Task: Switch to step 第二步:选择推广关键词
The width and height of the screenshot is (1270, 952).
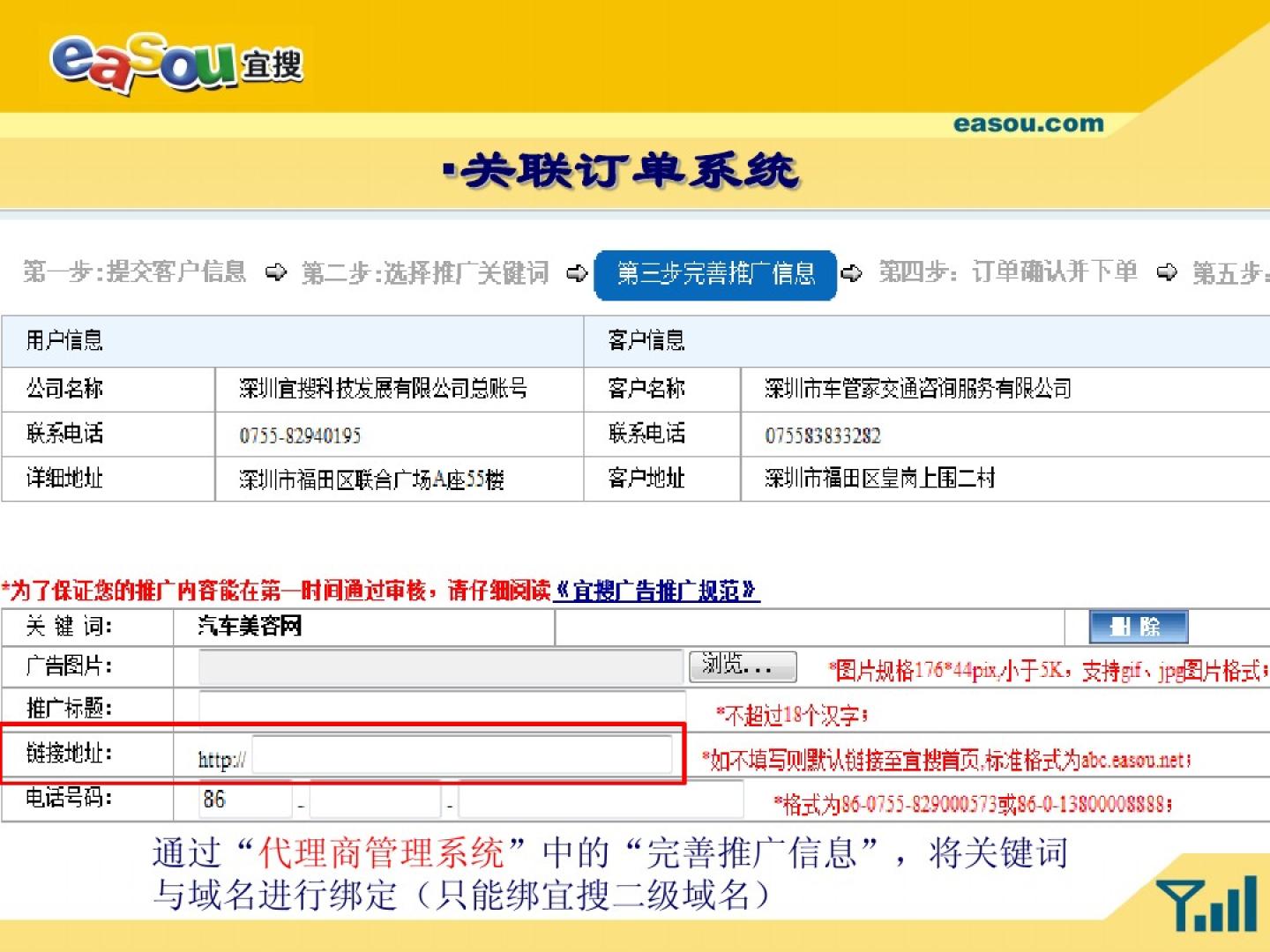Action: [x=425, y=273]
